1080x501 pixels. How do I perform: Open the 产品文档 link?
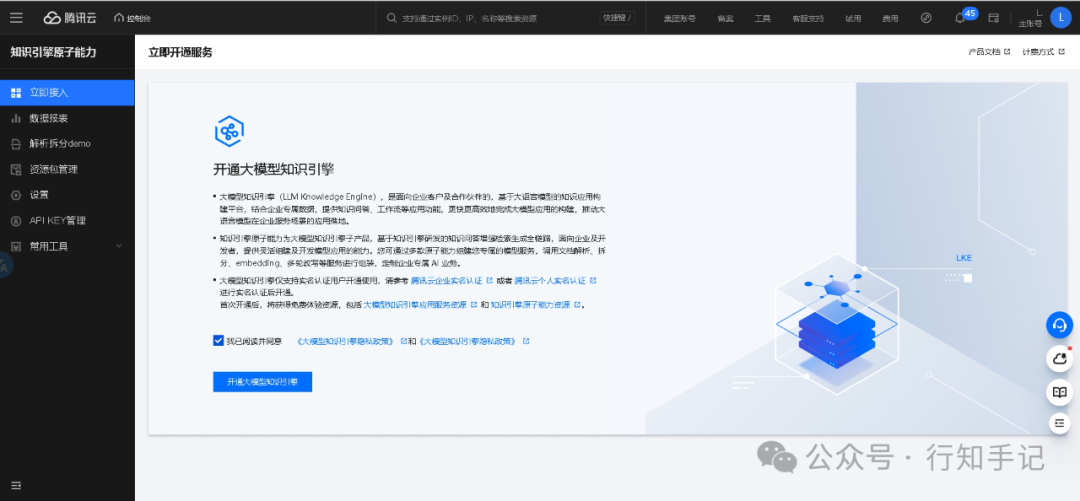989,52
